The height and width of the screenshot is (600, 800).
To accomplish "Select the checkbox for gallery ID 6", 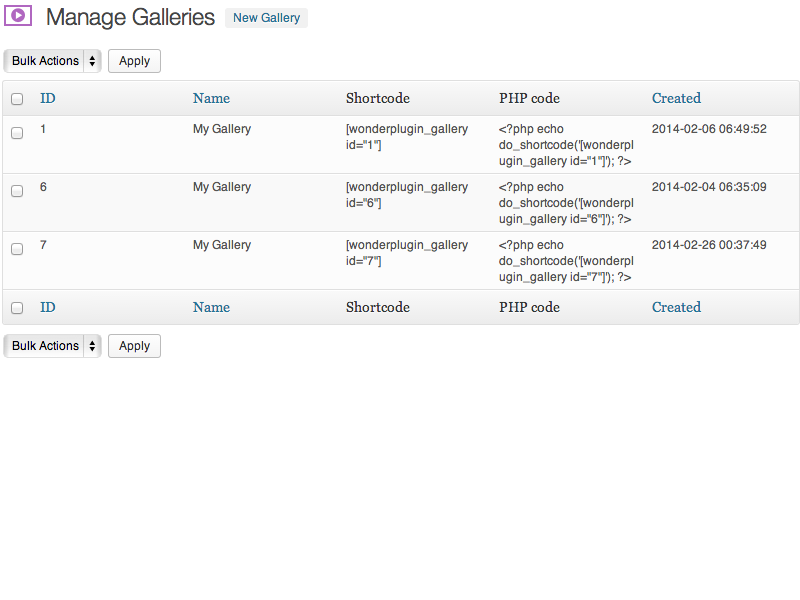I will (17, 191).
